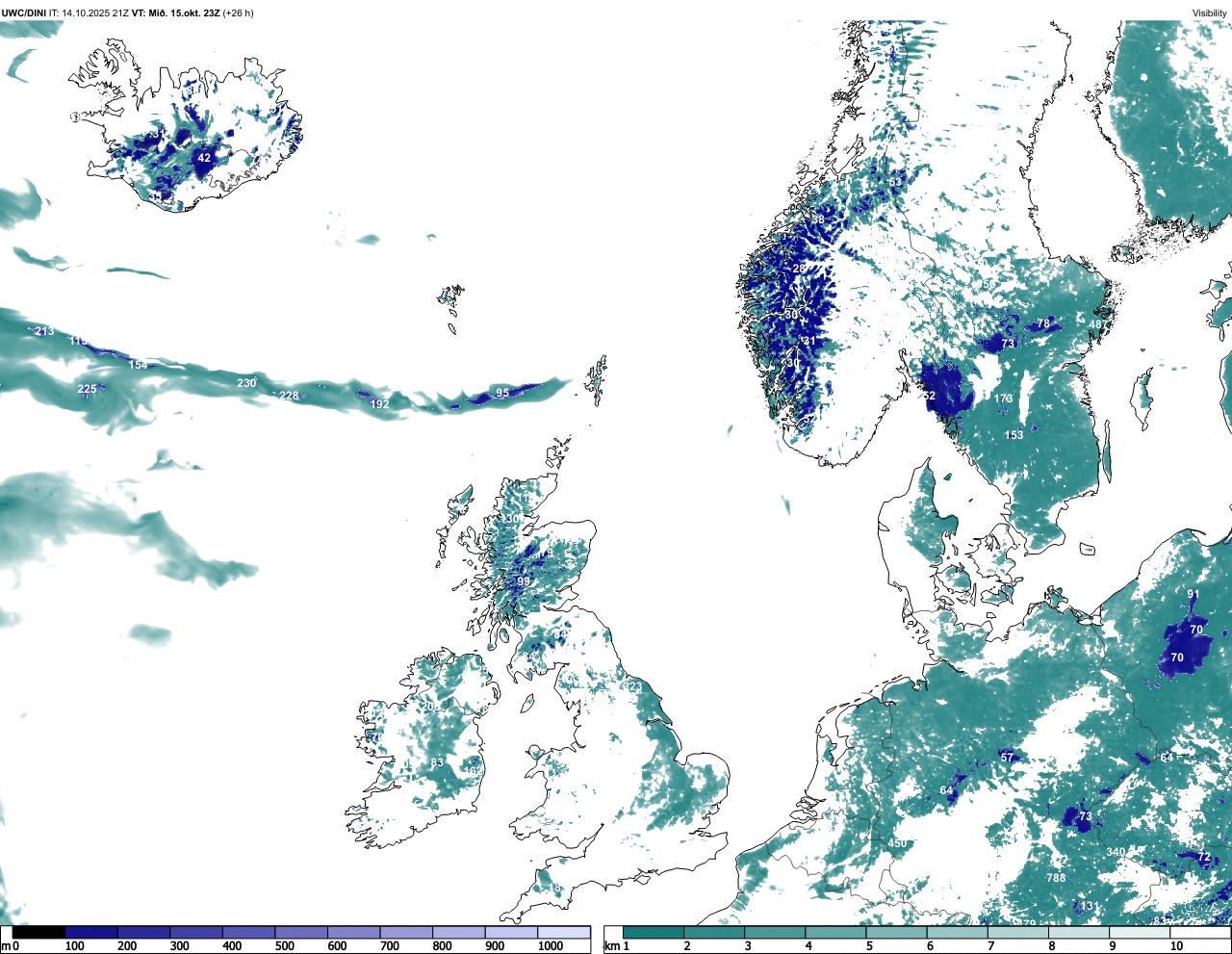Pick the 800–900 m legend swatch
The width and height of the screenshot is (1232, 954).
[x=459, y=933]
